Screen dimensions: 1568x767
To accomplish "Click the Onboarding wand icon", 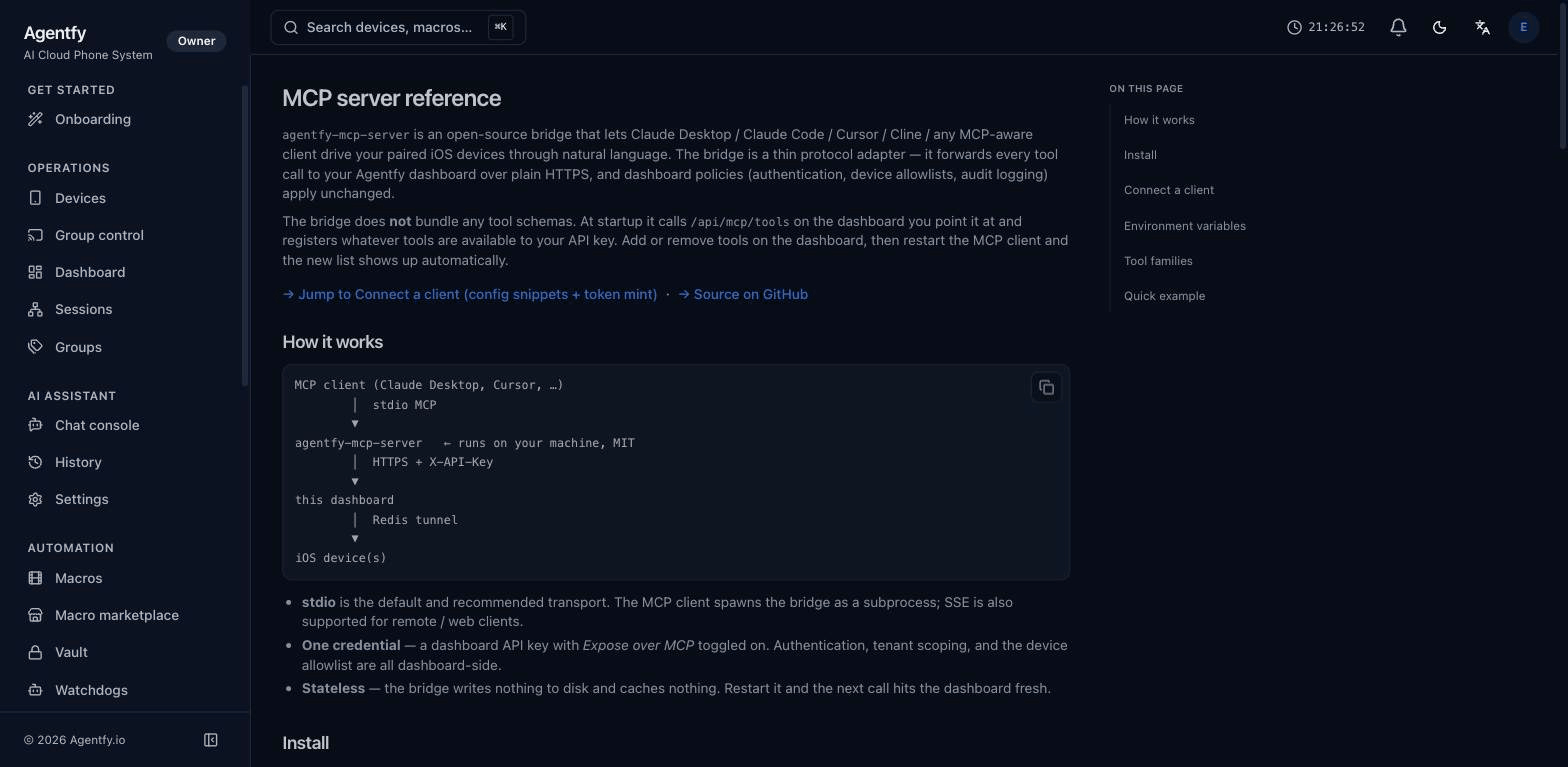I will [35, 120].
